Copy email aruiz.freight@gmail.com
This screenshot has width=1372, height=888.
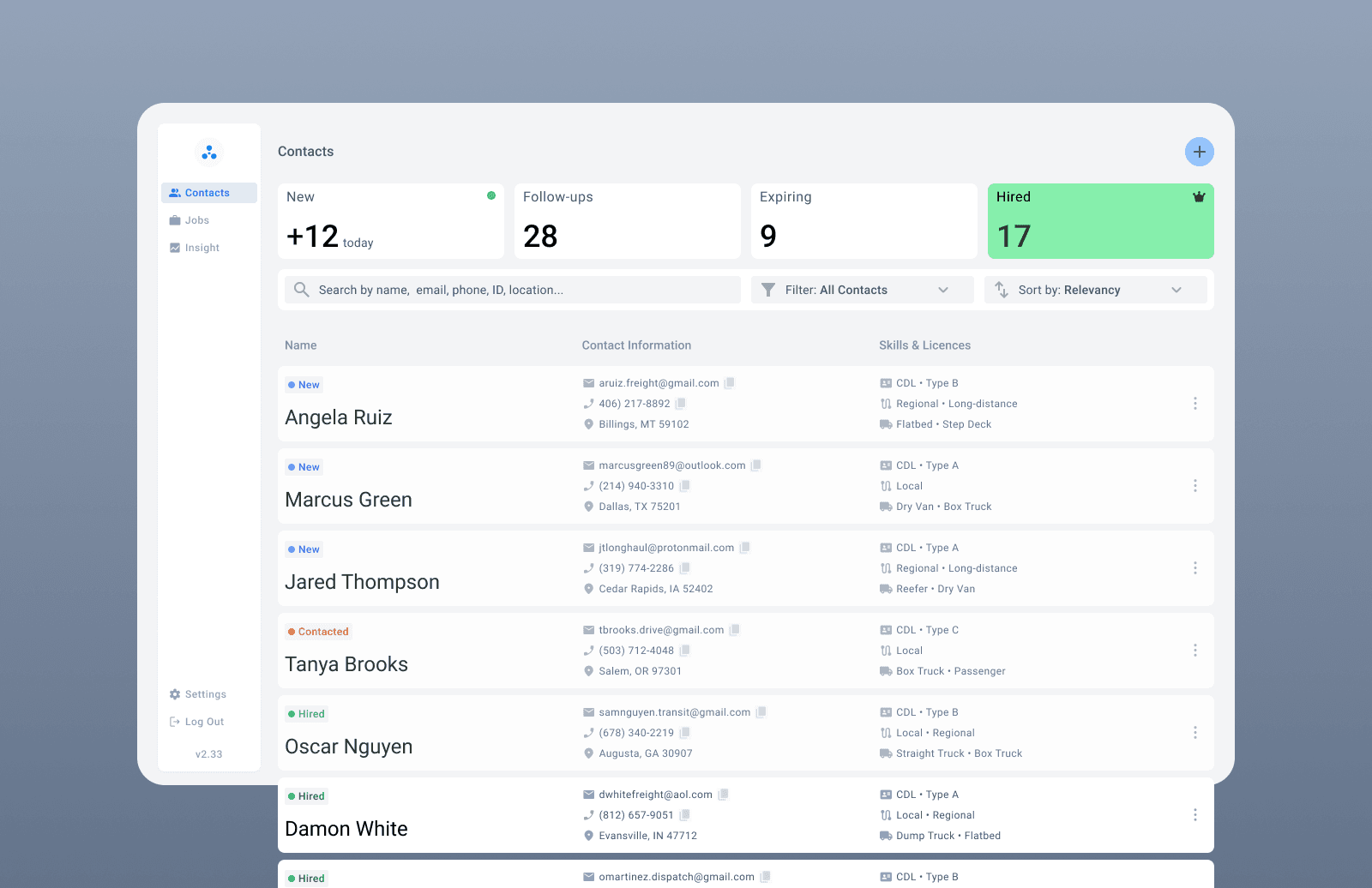point(730,383)
